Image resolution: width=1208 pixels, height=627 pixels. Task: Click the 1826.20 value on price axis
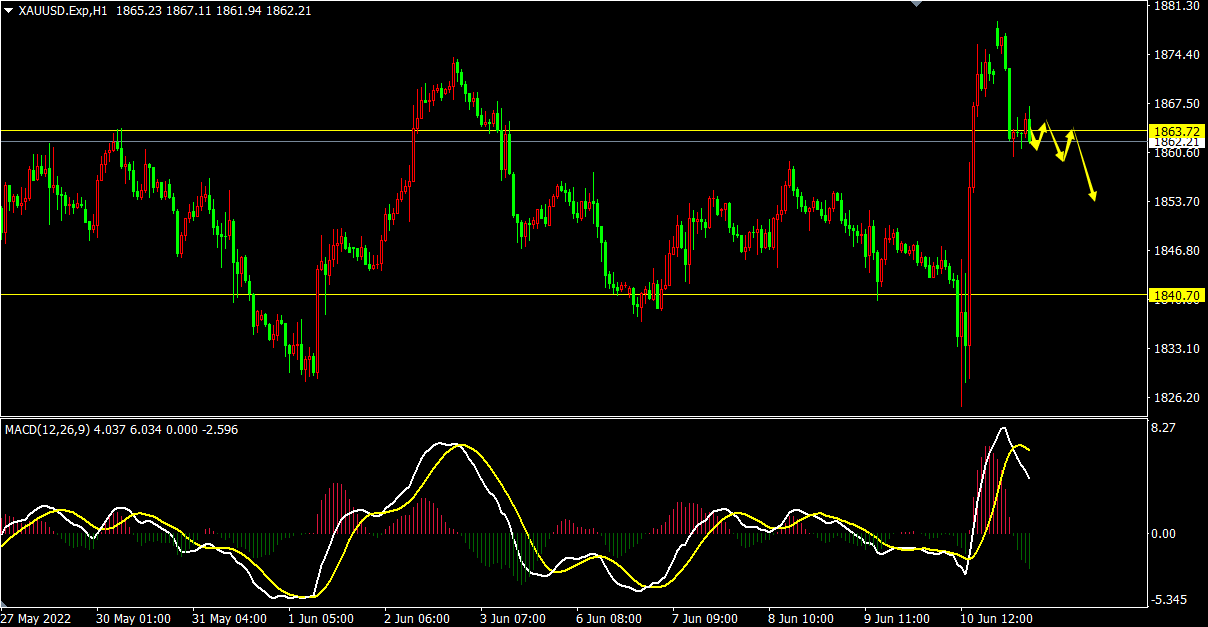pos(1175,398)
